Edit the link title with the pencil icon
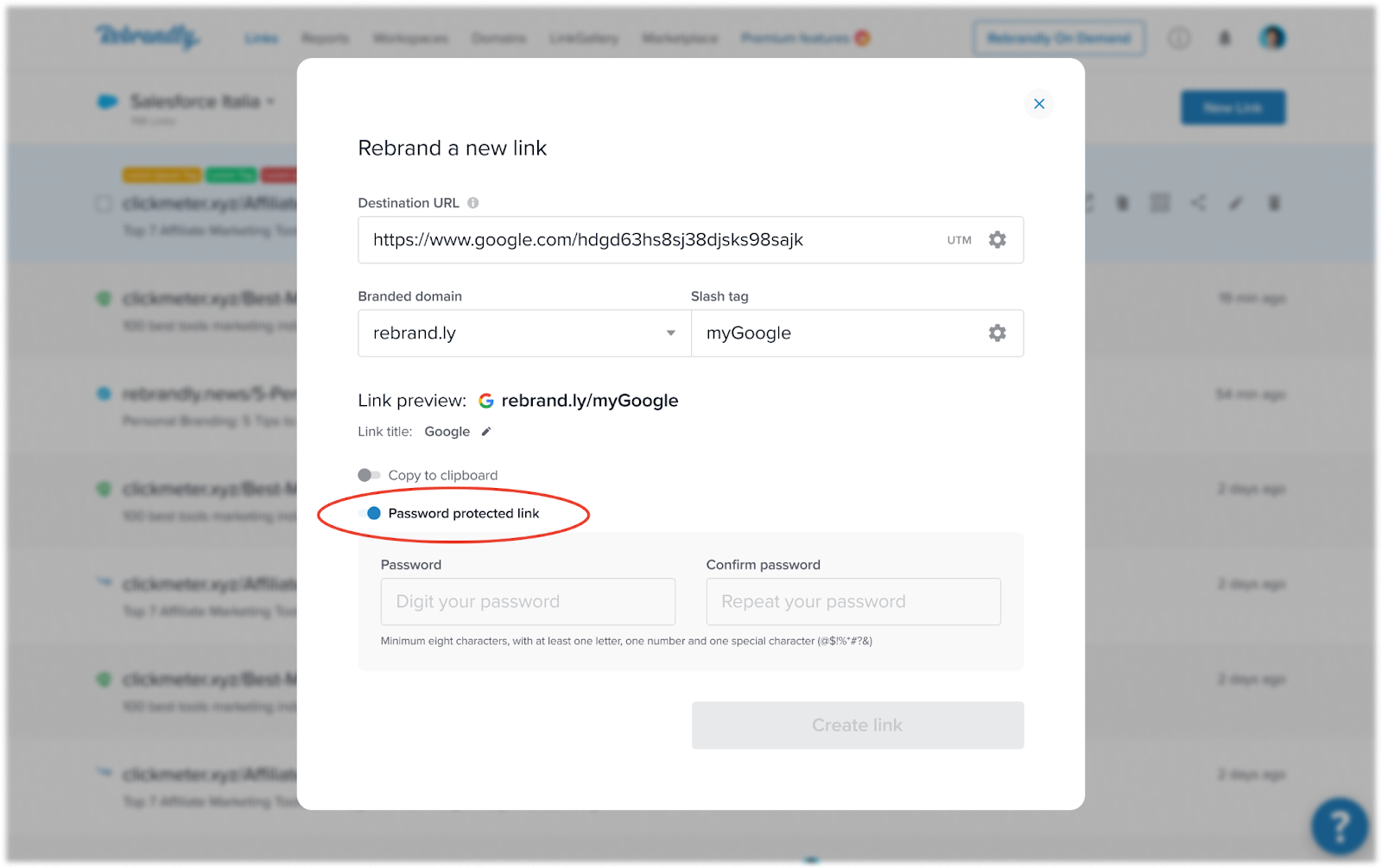This screenshot has height=868, width=1382. [486, 432]
